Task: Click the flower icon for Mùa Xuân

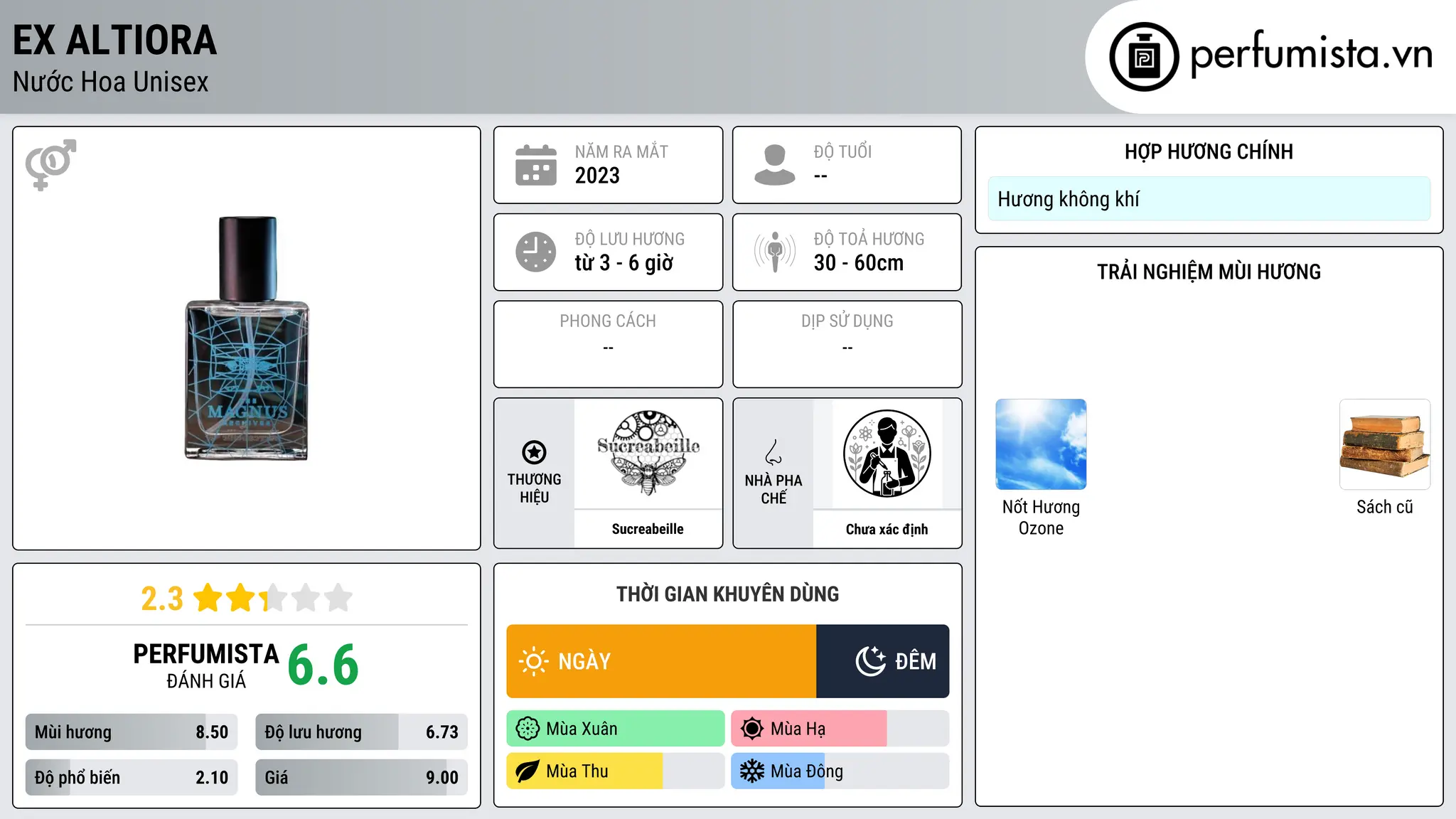Action: point(528,729)
